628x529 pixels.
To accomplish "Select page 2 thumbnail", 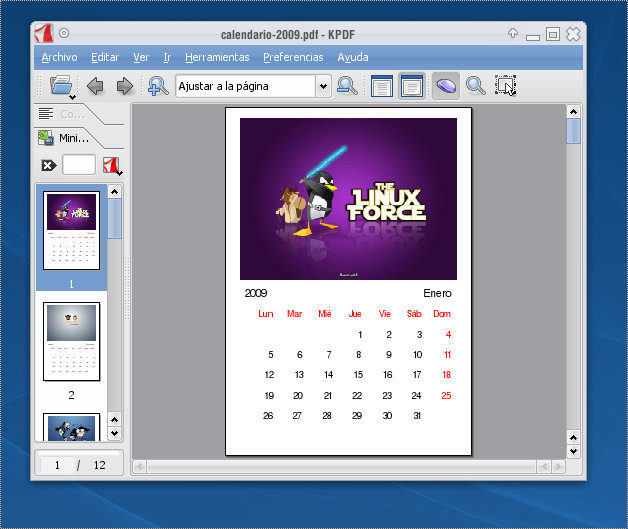I will tap(71, 342).
